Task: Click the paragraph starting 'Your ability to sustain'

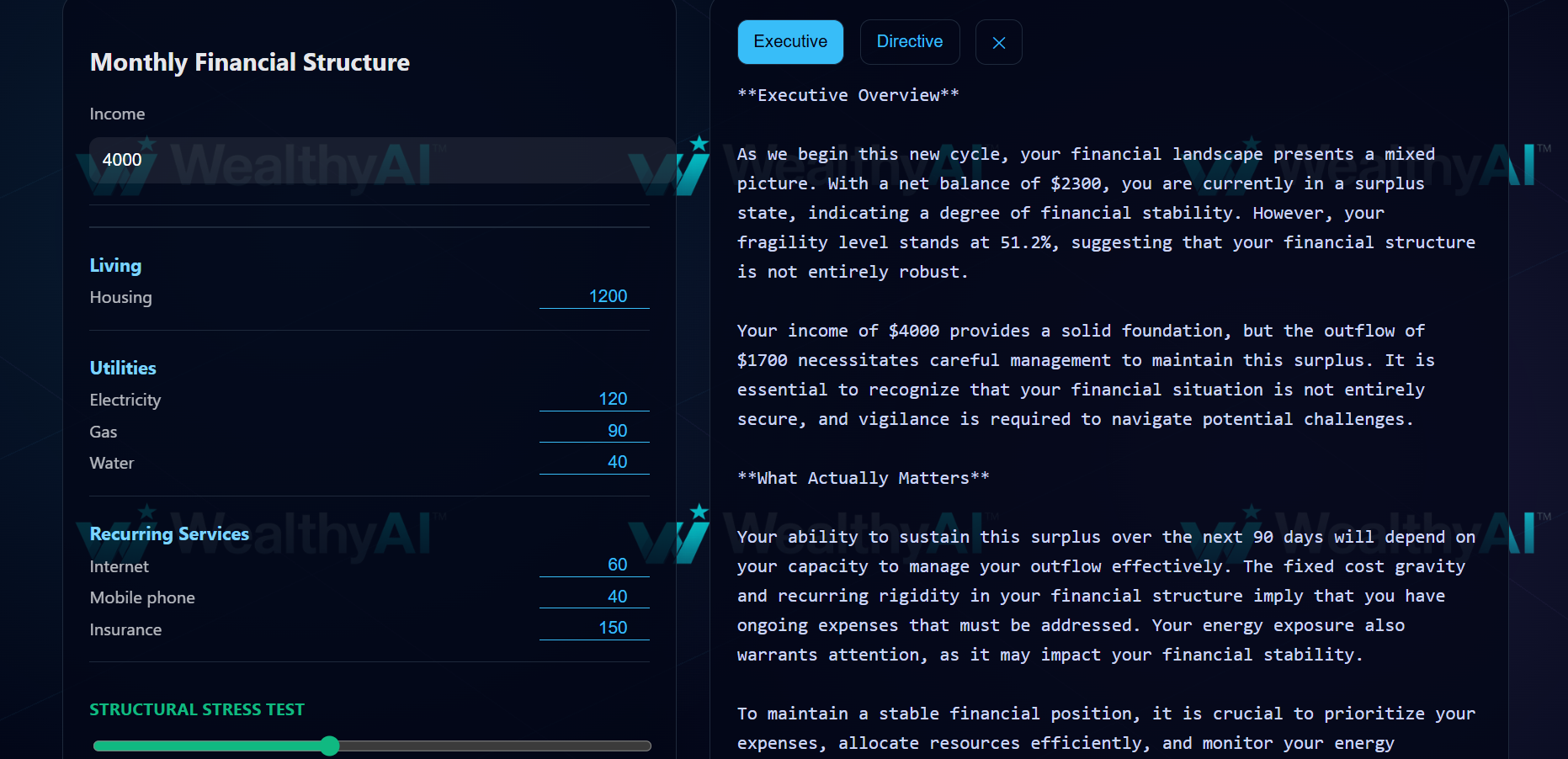Action: 1106,596
